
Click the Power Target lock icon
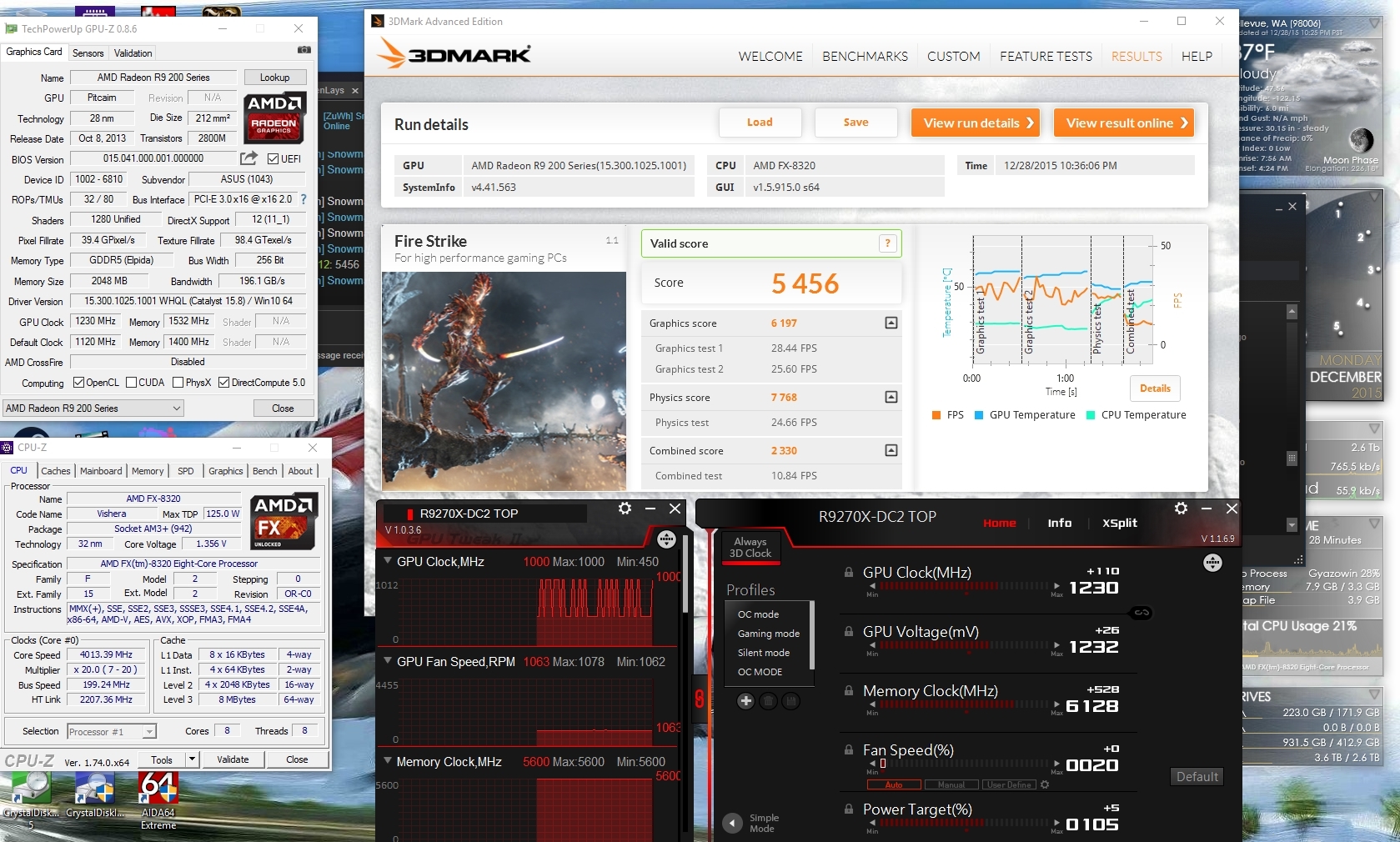tap(849, 809)
